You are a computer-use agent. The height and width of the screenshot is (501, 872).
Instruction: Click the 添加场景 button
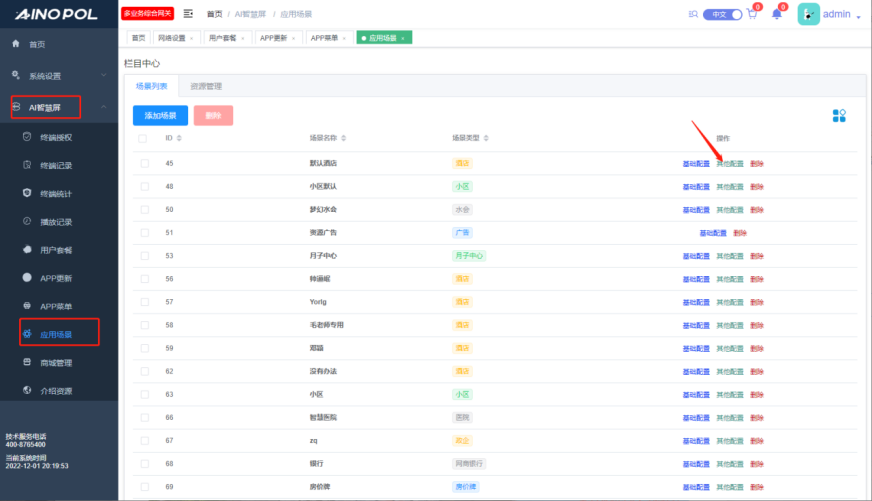pyautogui.click(x=160, y=115)
